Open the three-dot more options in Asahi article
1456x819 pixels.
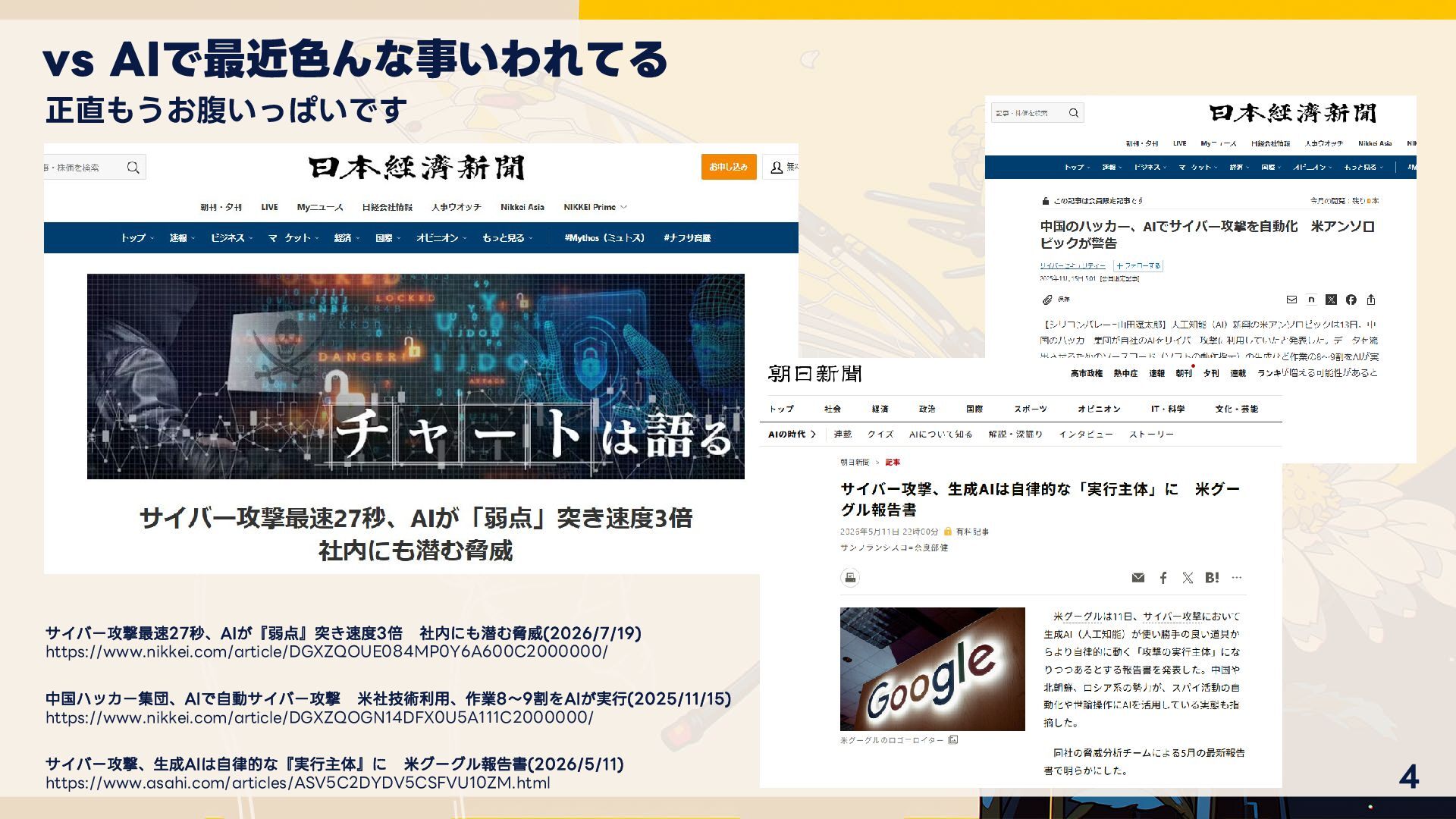point(1237,578)
